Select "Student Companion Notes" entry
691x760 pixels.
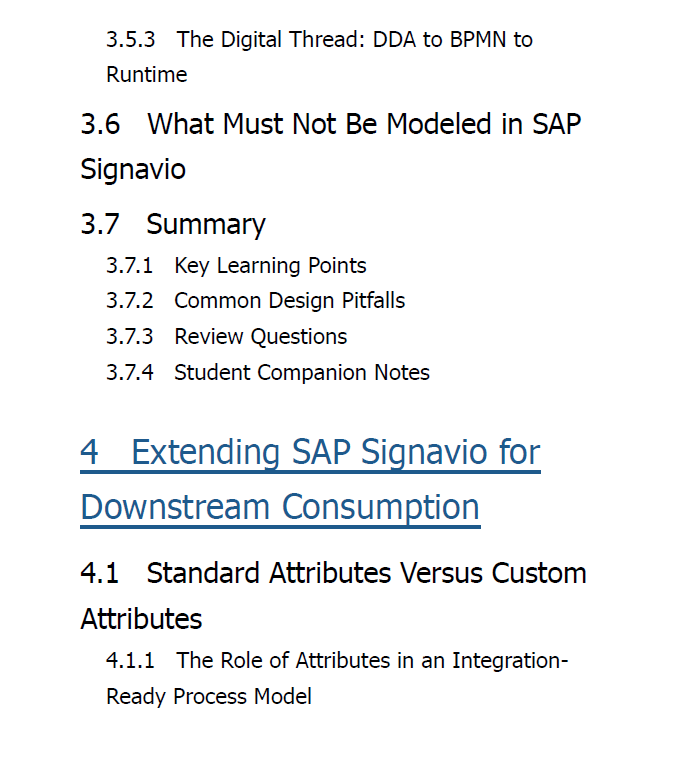267,373
